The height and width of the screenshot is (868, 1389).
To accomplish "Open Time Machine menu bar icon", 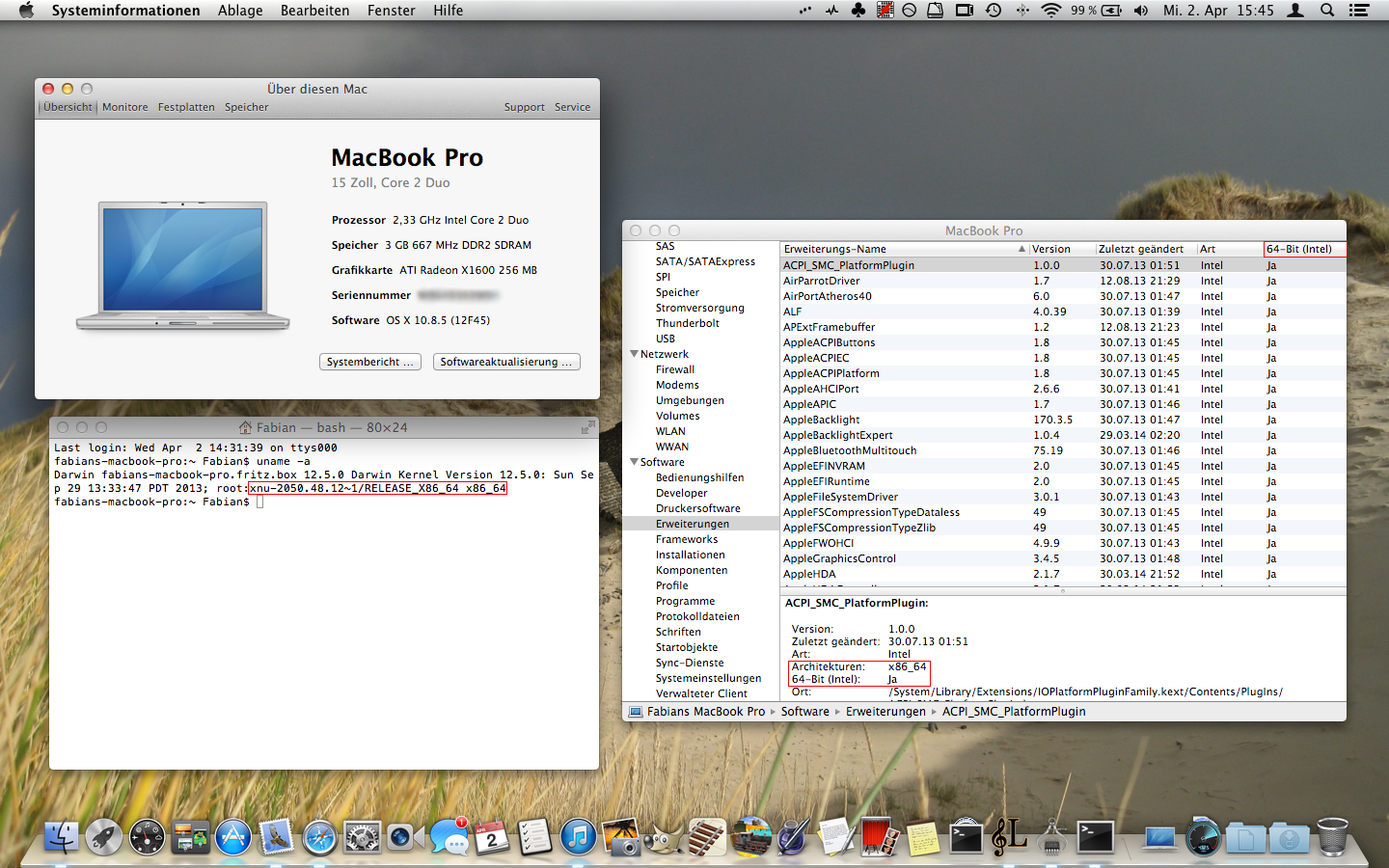I will pos(994,11).
